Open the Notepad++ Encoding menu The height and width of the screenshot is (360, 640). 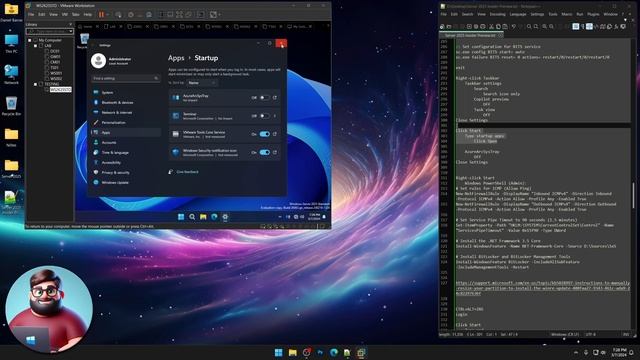498,14
